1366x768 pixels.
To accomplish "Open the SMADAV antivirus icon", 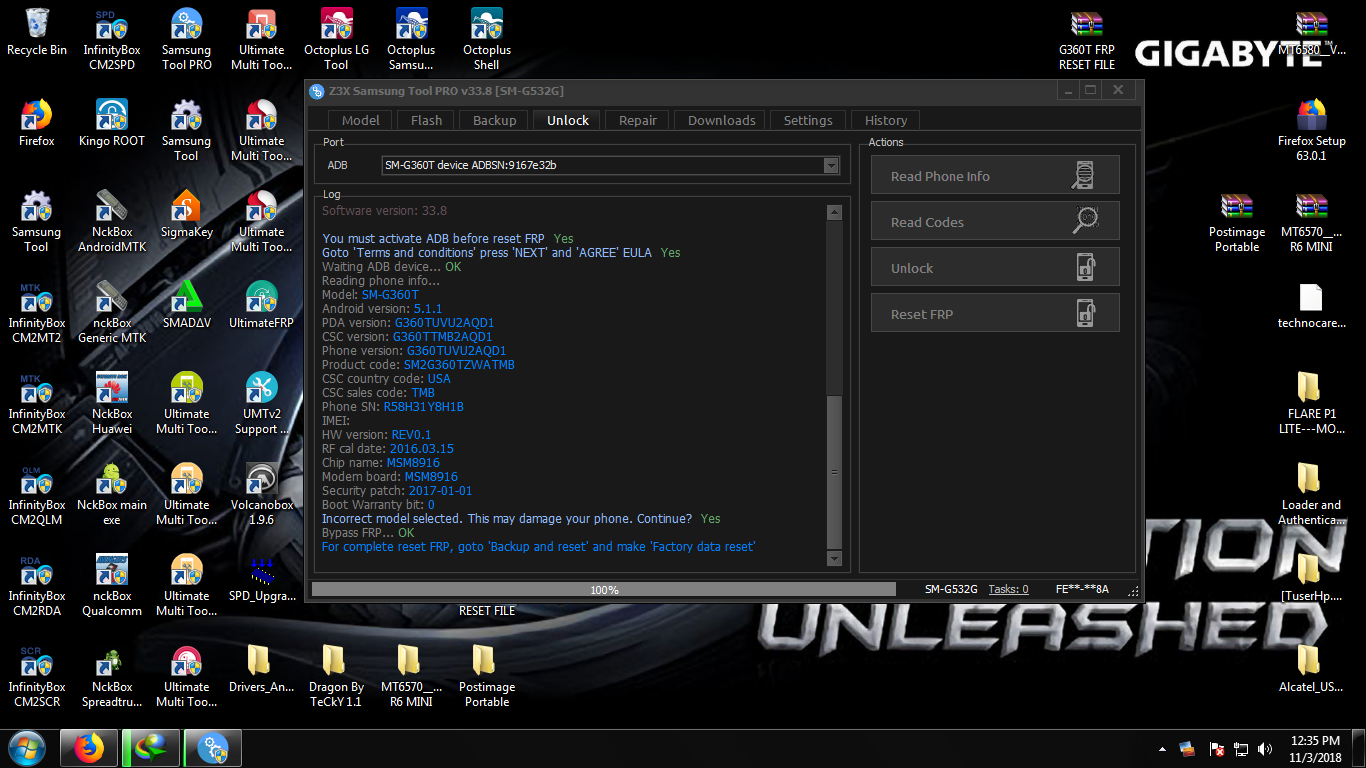I will click(x=187, y=305).
